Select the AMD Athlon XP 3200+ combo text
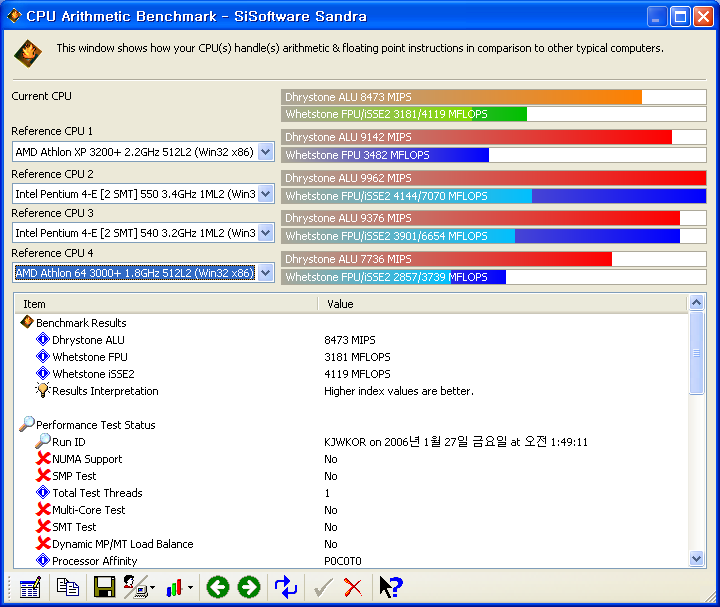The width and height of the screenshot is (720, 607). click(x=135, y=152)
